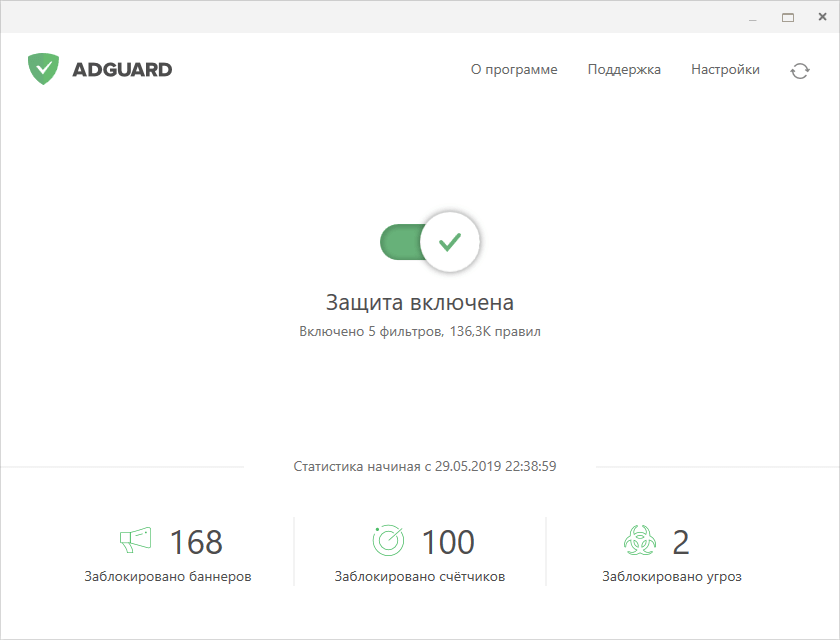Screen dimensions: 840x640
Task: Open Настройки
Action: [725, 70]
